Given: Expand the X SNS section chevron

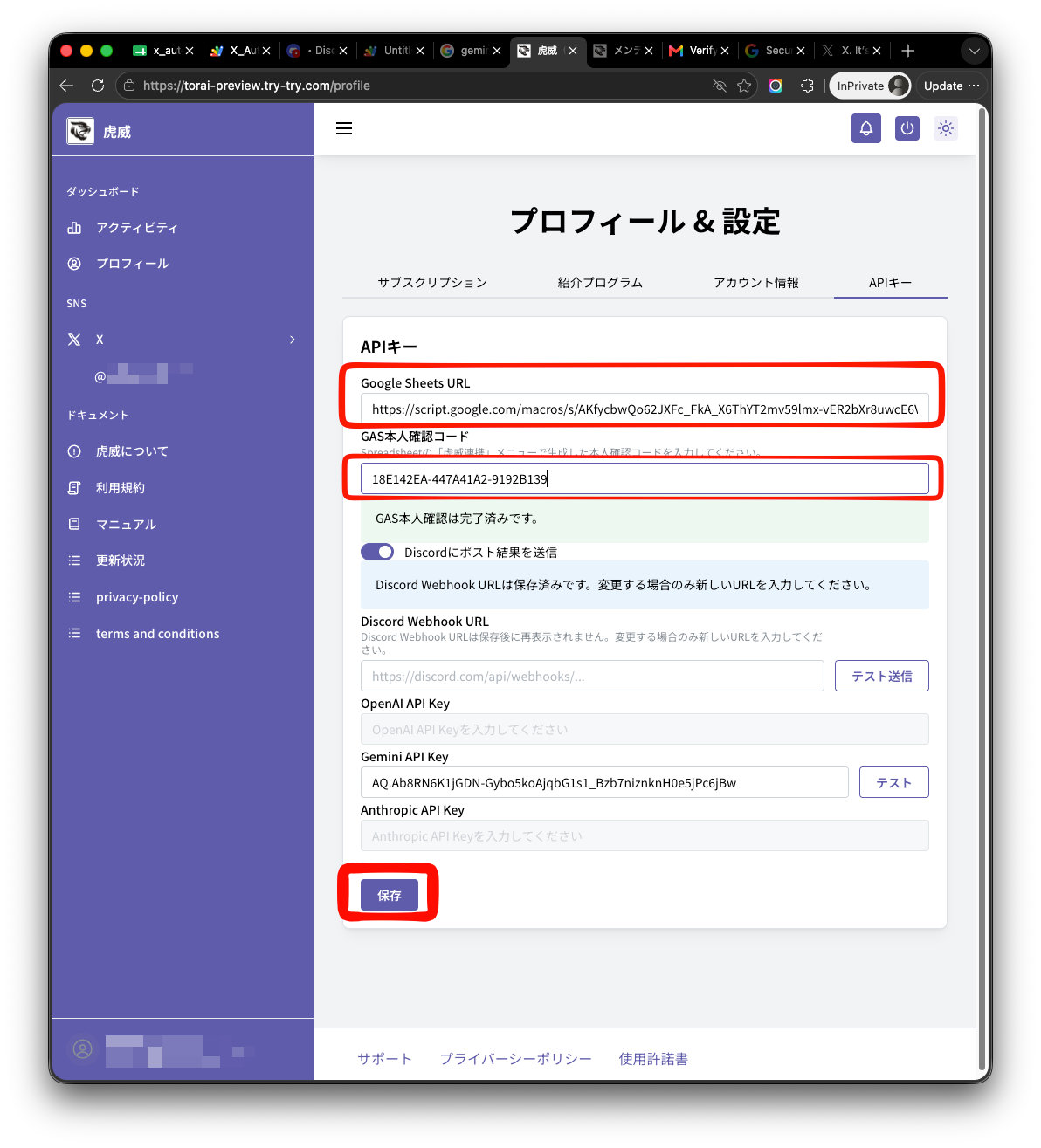Looking at the screenshot, I should [293, 340].
